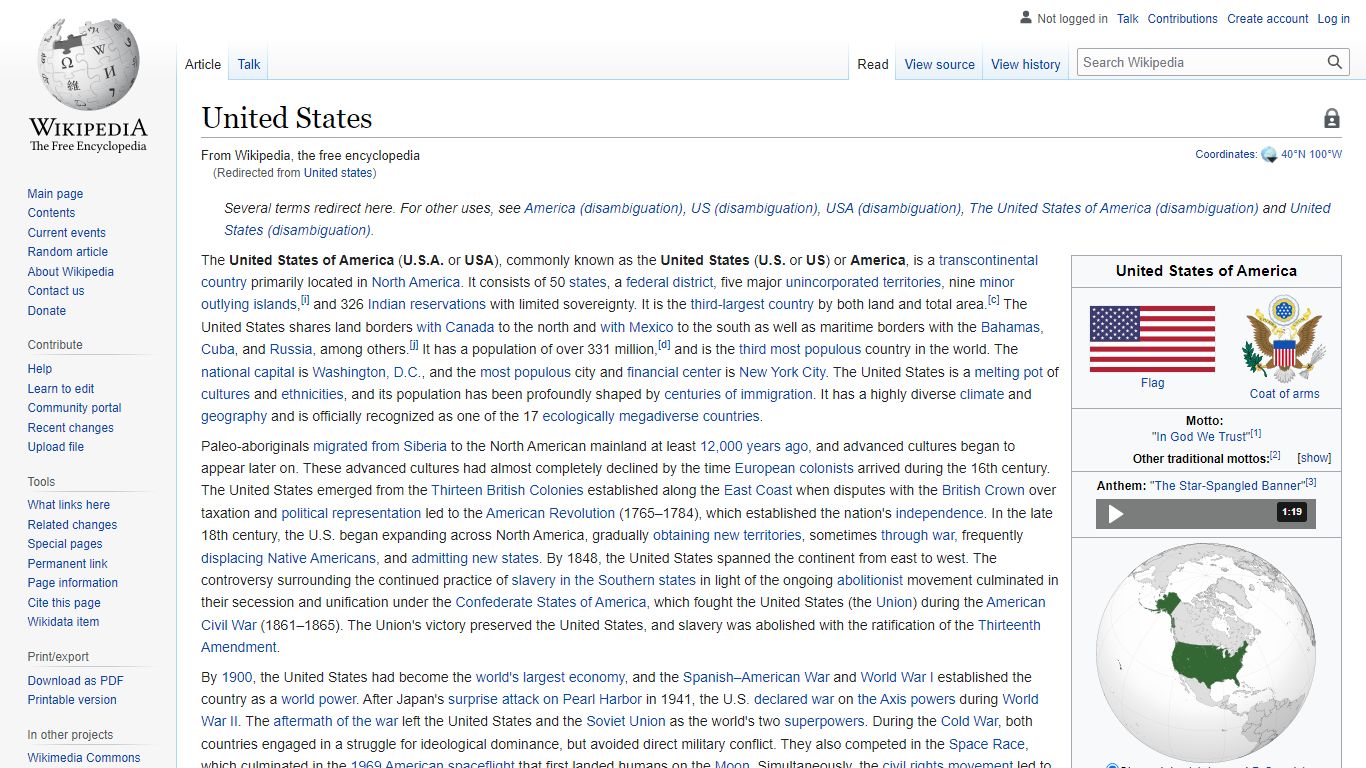The image size is (1366, 768).
Task: Open the Soviet Union link
Action: (627, 721)
